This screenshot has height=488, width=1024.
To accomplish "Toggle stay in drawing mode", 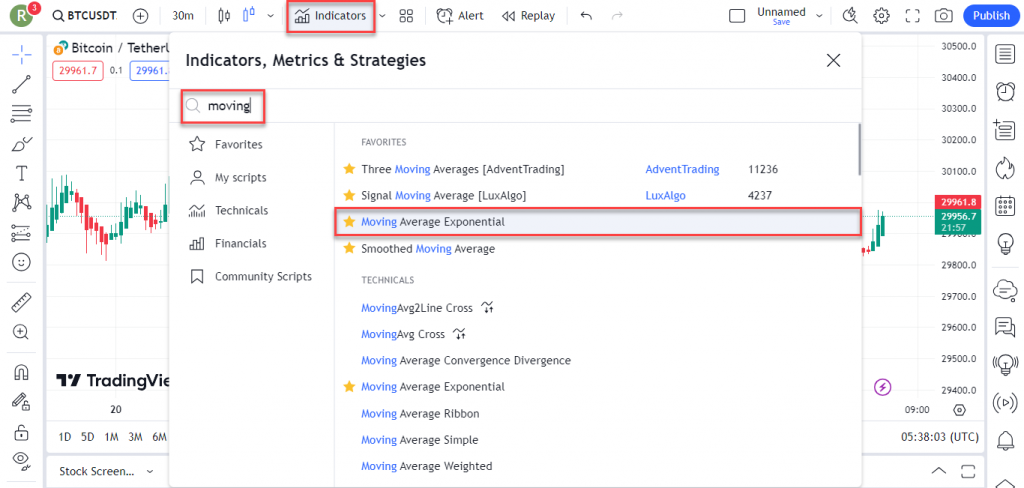I will [22, 401].
